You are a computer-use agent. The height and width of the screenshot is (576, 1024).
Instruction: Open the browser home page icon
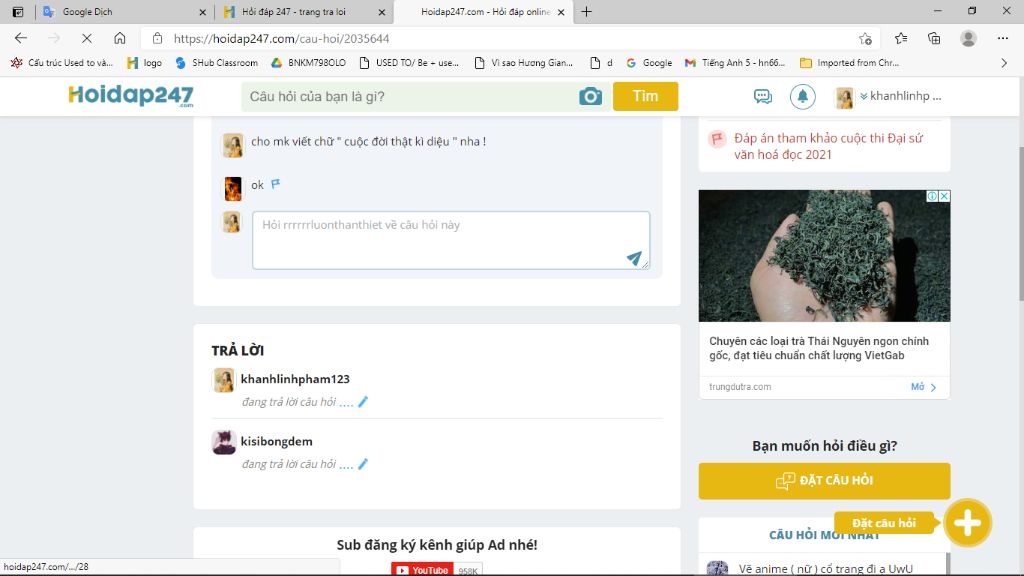pos(120,39)
